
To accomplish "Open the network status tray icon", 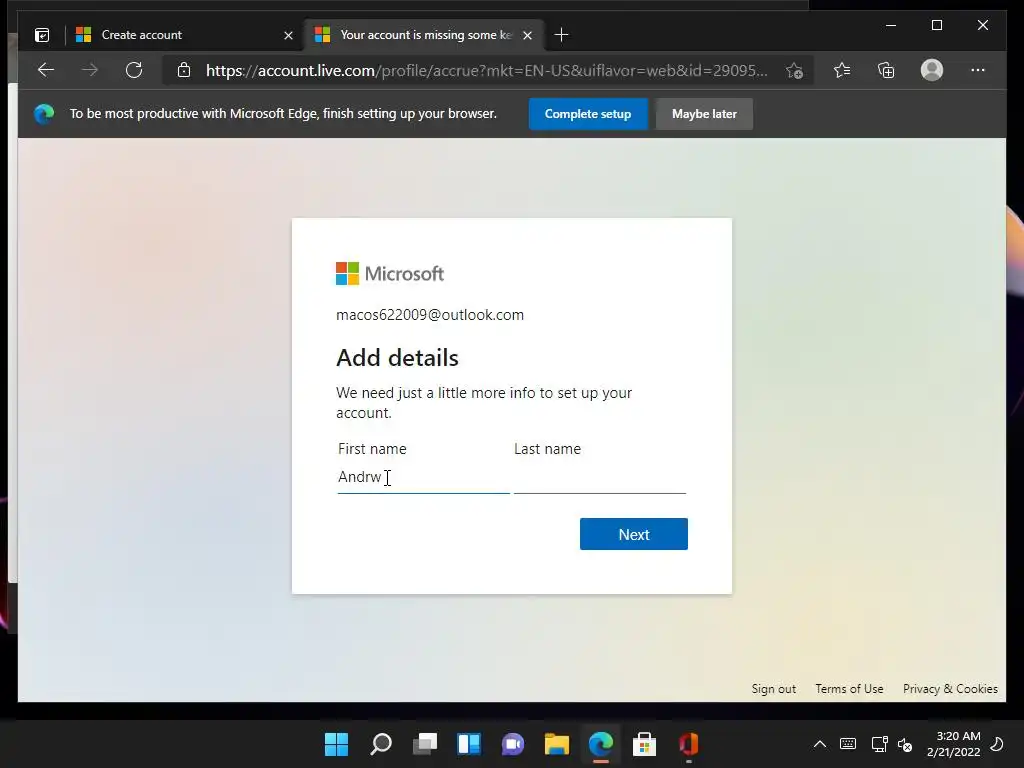I will pos(879,744).
